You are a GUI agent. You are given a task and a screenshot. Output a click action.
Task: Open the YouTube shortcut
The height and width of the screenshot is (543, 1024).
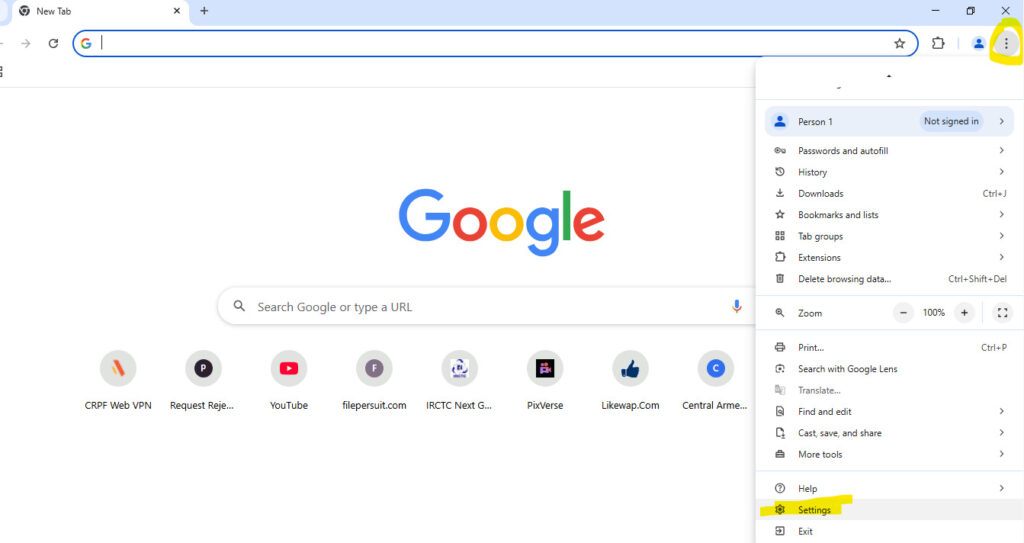tap(289, 380)
